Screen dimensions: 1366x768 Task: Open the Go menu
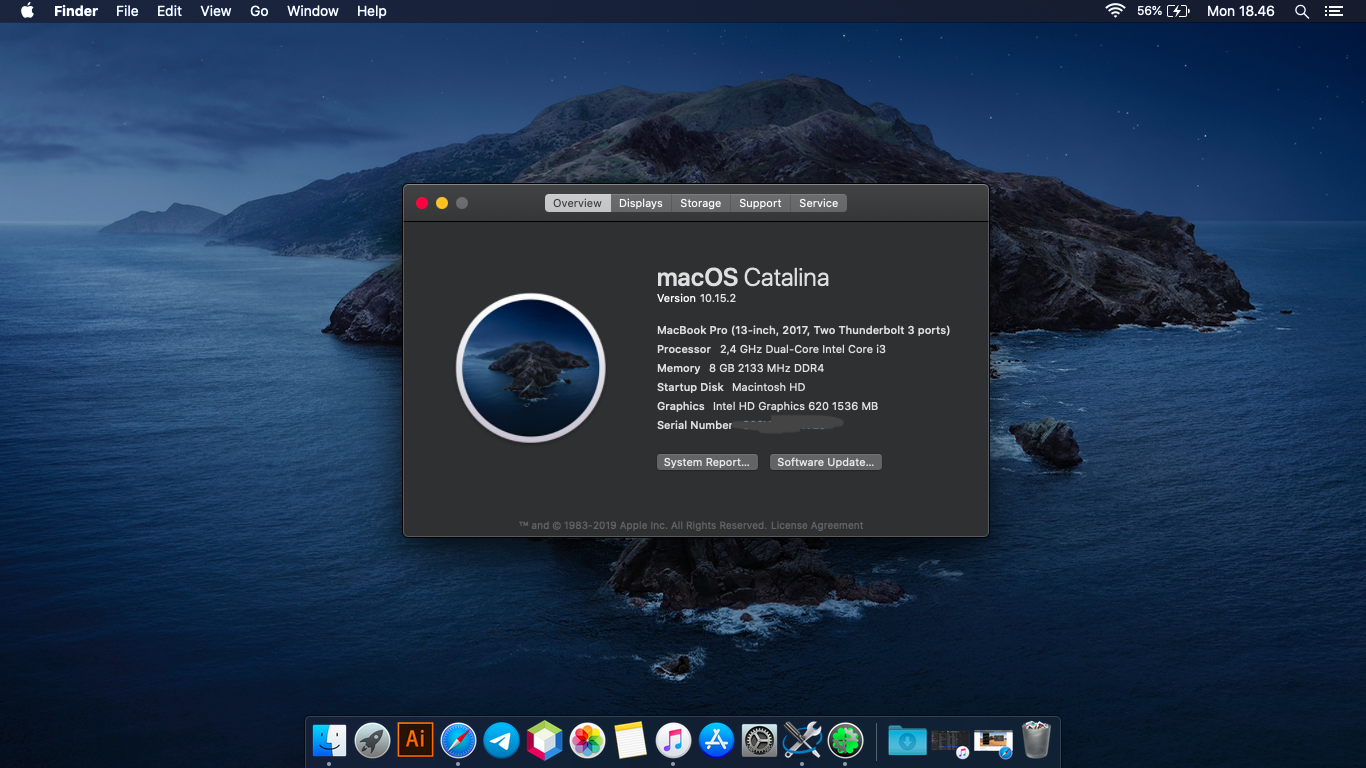pyautogui.click(x=259, y=11)
